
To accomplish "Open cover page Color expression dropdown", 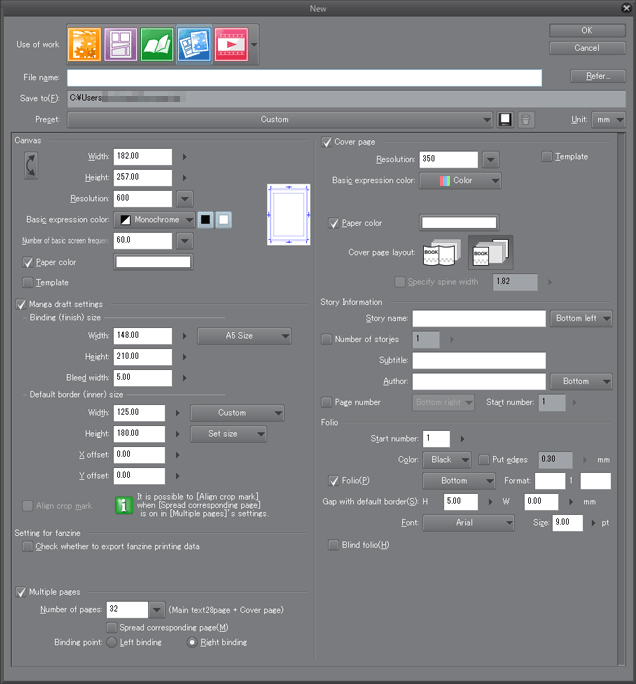I will click(460, 181).
